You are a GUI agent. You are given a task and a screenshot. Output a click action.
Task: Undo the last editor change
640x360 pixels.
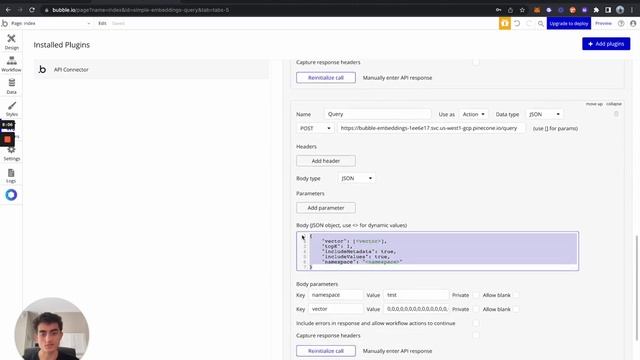tap(517, 23)
